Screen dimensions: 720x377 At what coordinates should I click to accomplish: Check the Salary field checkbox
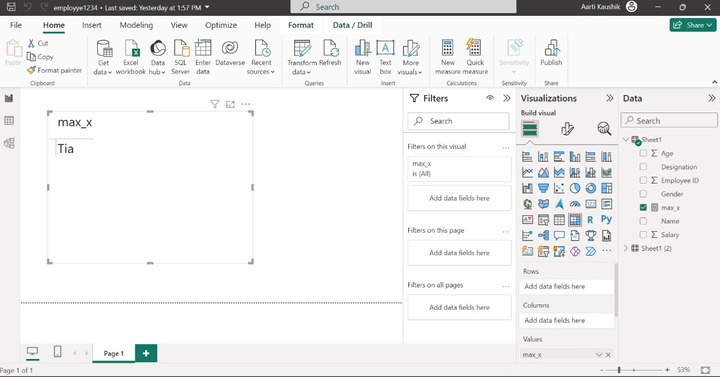pos(643,235)
